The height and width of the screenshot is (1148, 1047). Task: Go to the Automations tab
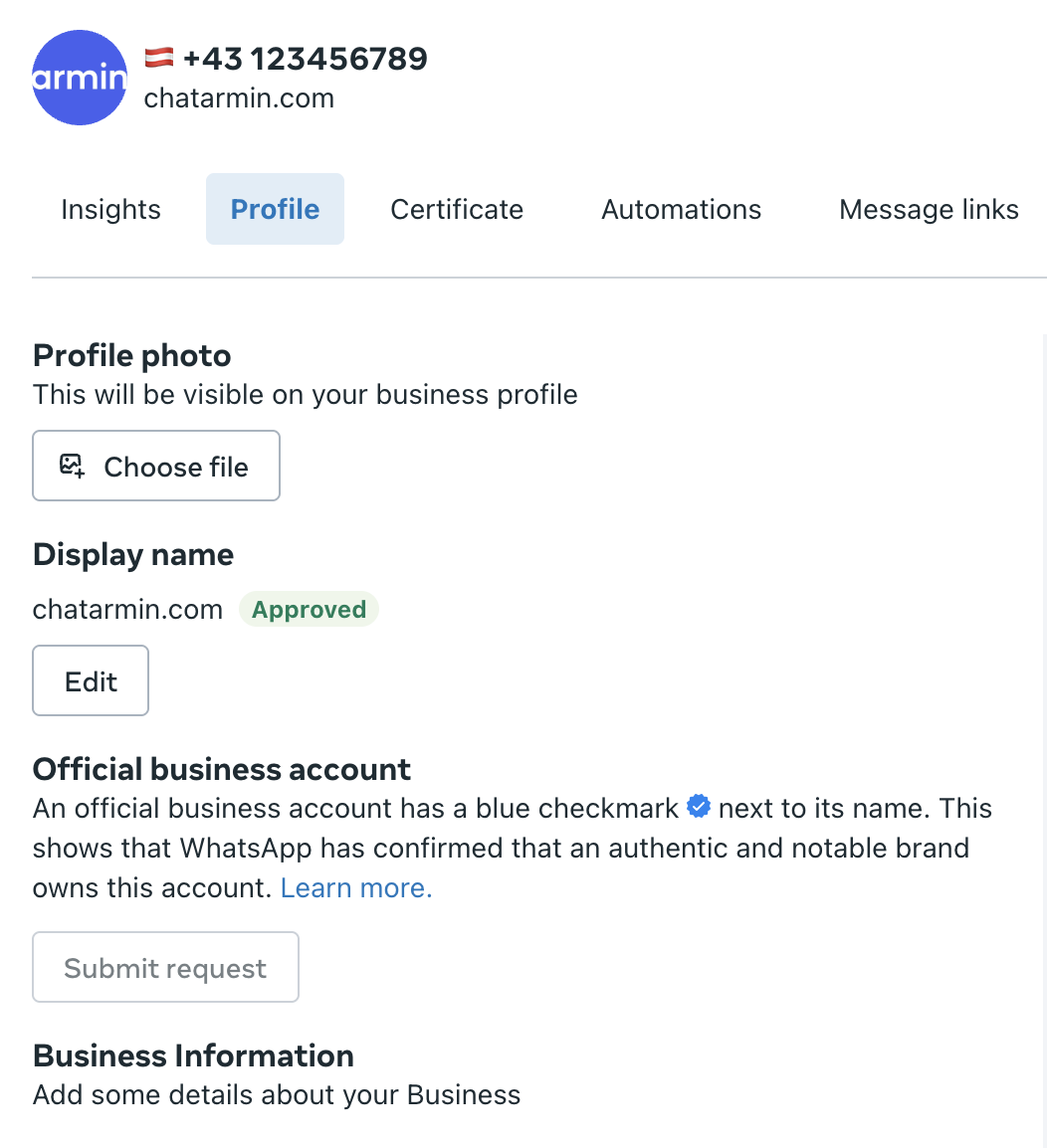[x=681, y=209]
